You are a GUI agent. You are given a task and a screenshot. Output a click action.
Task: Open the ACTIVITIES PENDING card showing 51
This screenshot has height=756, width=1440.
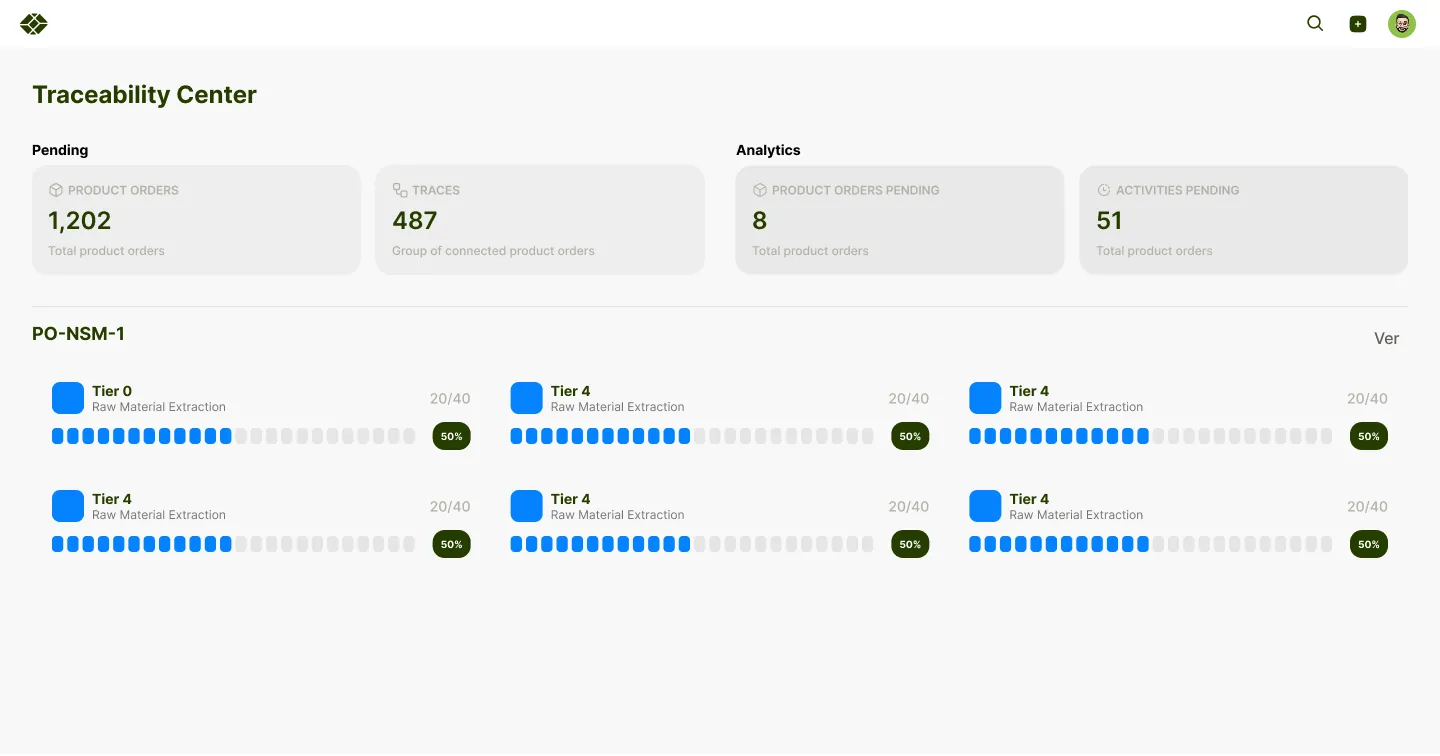[x=1244, y=220]
